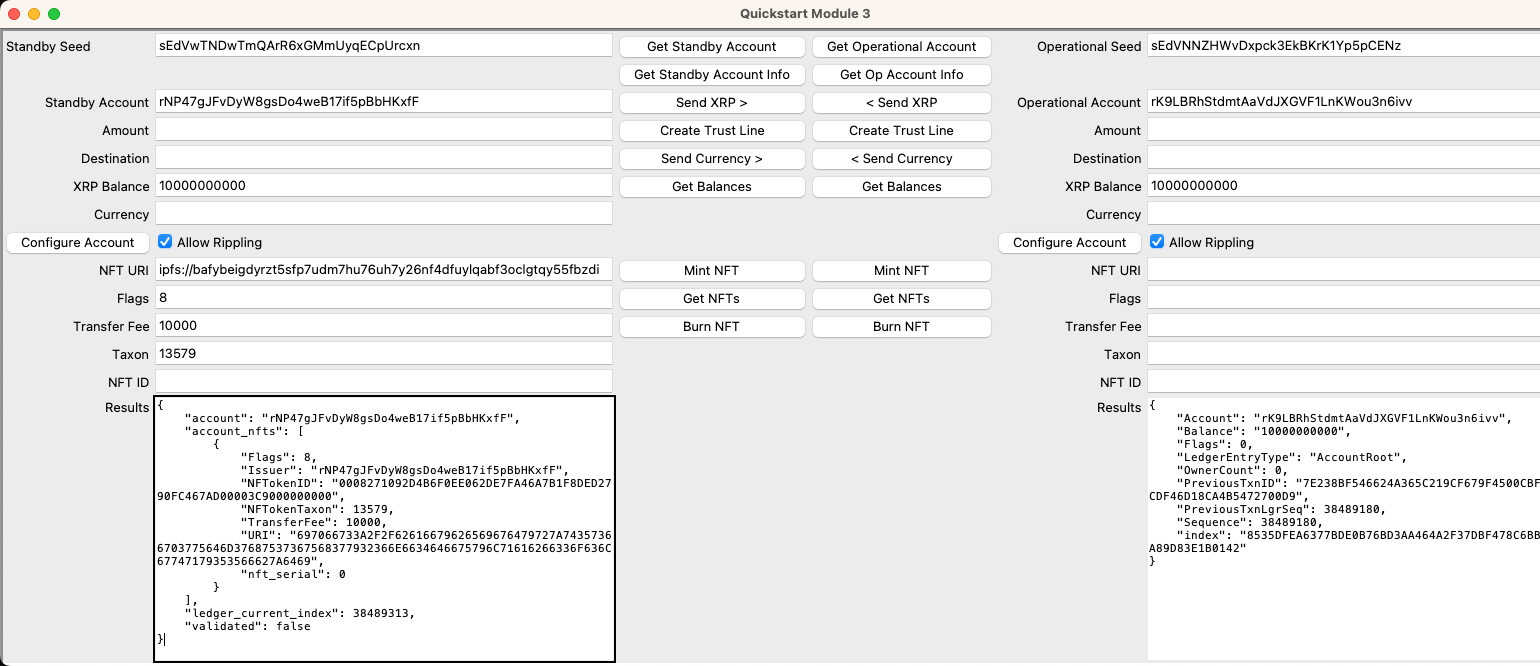Click the standby Create Trust Line button
The image size is (1540, 666).
pyautogui.click(x=711, y=131)
